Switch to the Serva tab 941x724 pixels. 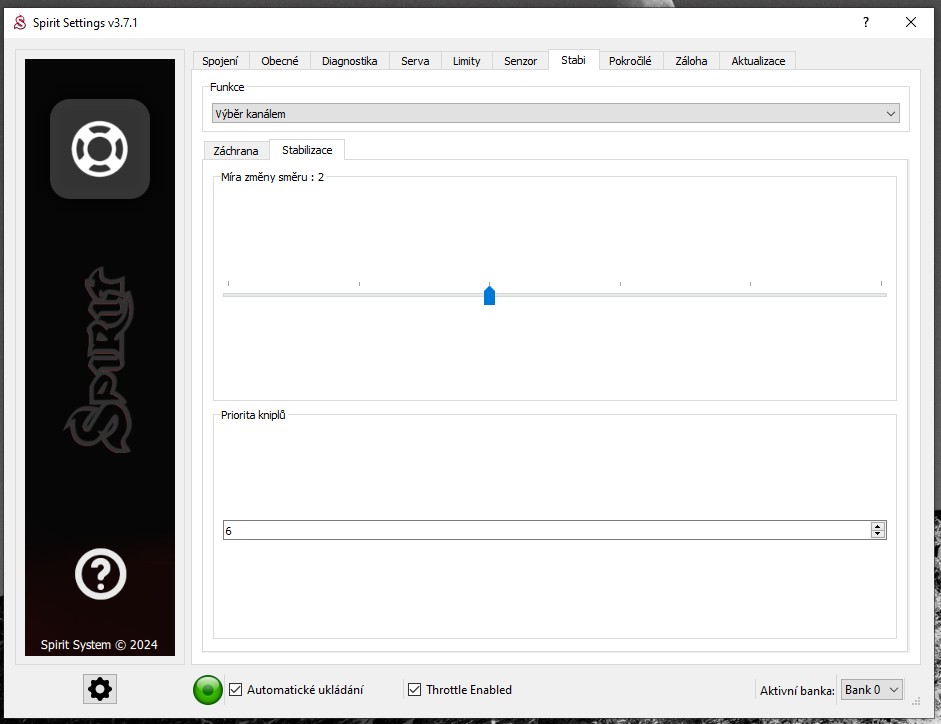click(415, 61)
